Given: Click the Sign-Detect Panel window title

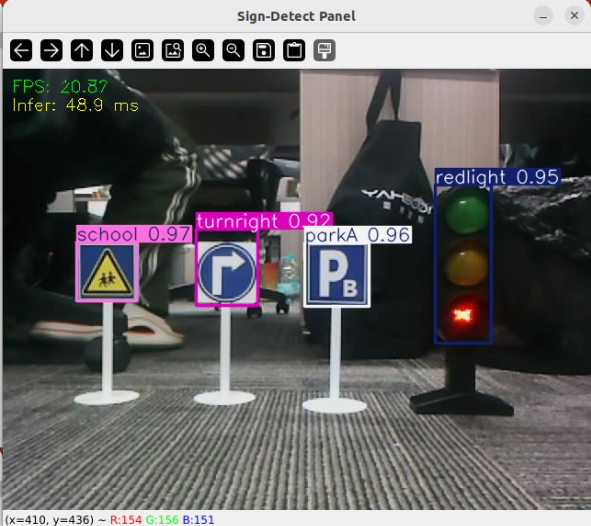Looking at the screenshot, I should tap(296, 16).
